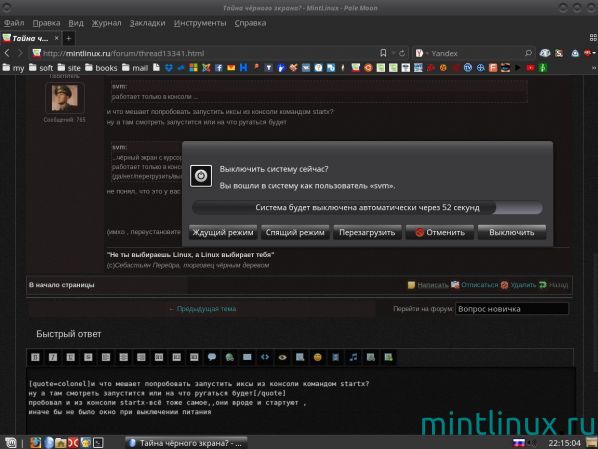The width and height of the screenshot is (598, 449).
Task: Click the 'Спящий режим' button
Action: [x=295, y=232]
